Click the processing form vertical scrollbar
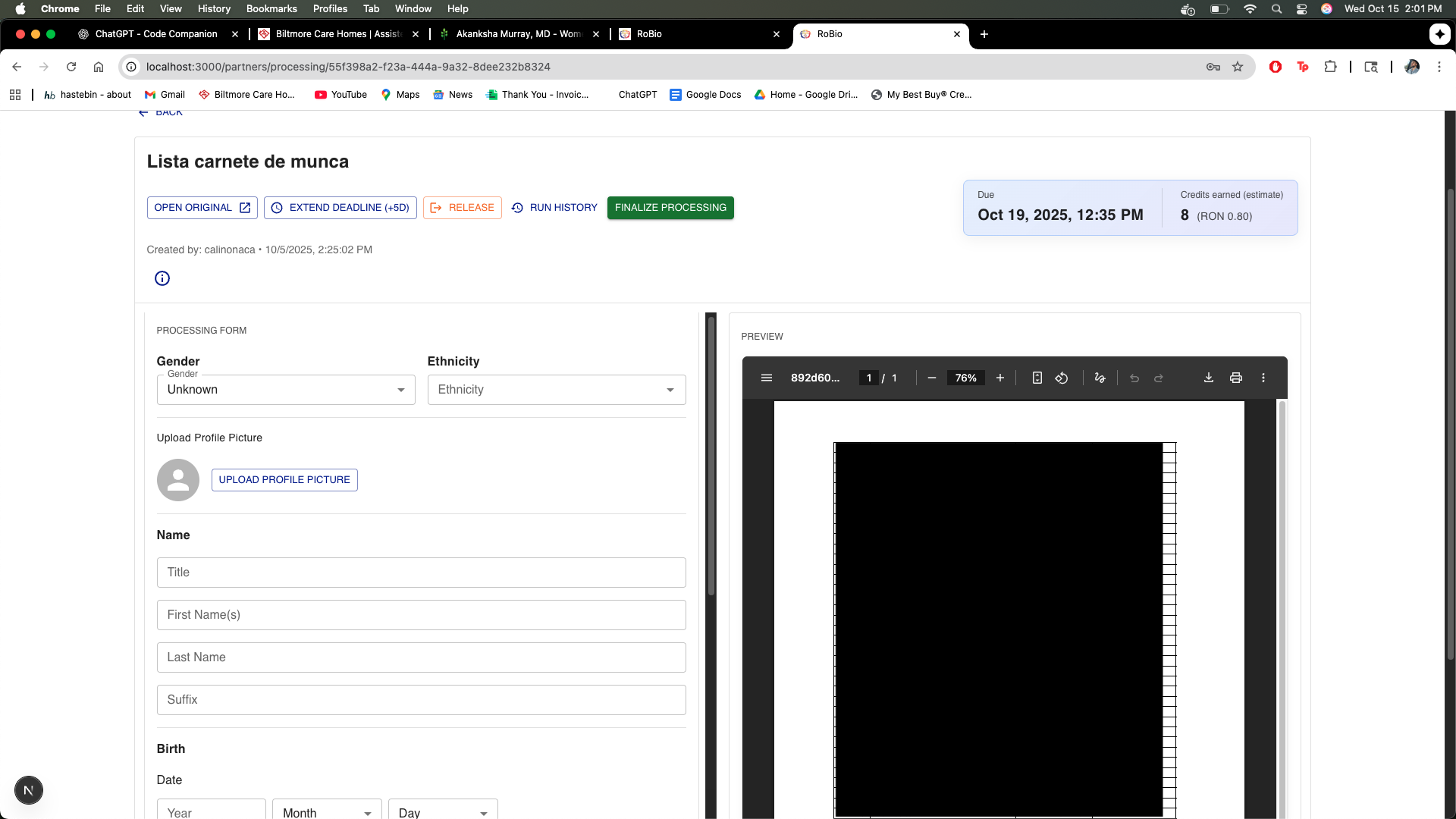This screenshot has width=1456, height=819. pos(711,455)
